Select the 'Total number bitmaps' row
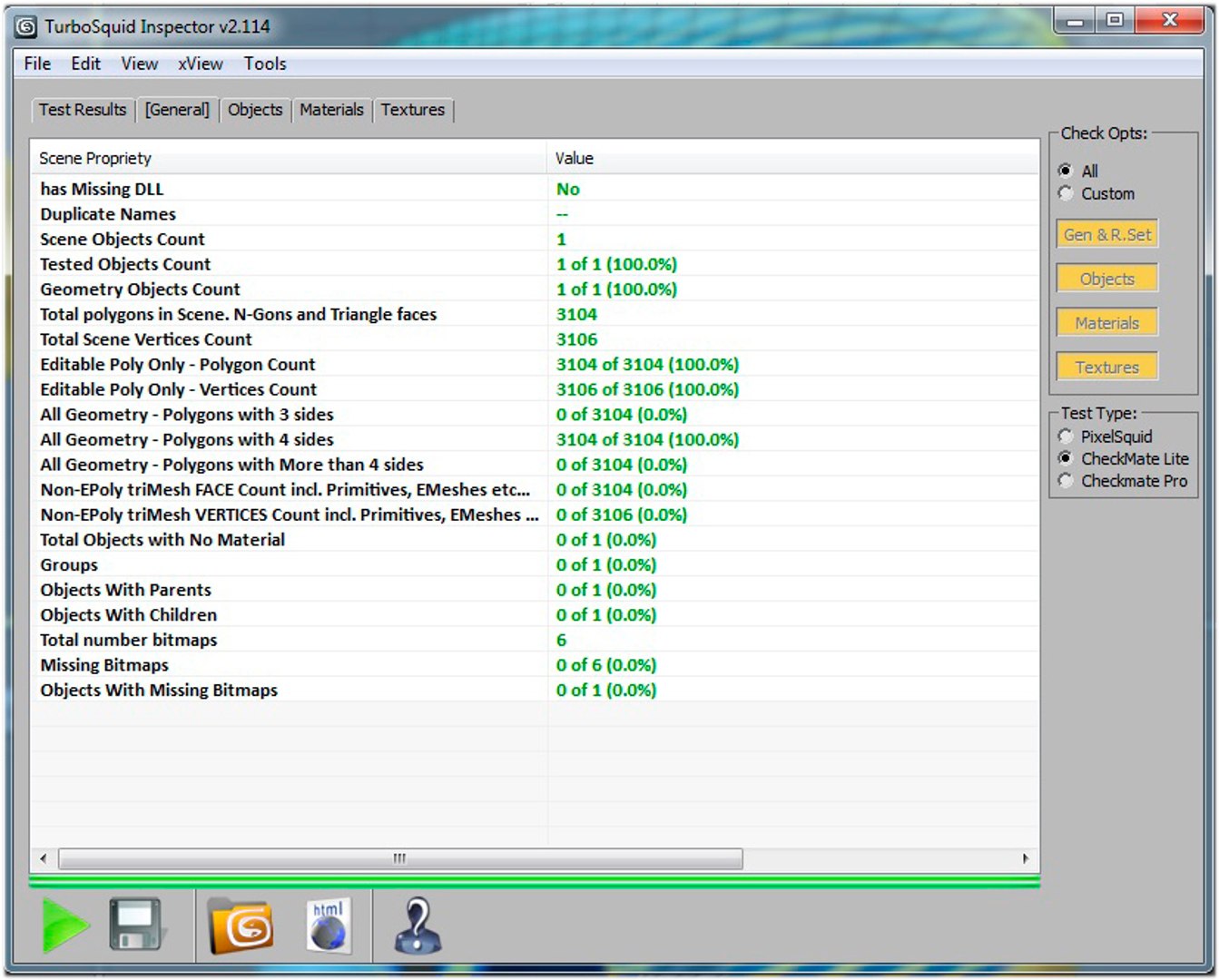 tap(535, 640)
